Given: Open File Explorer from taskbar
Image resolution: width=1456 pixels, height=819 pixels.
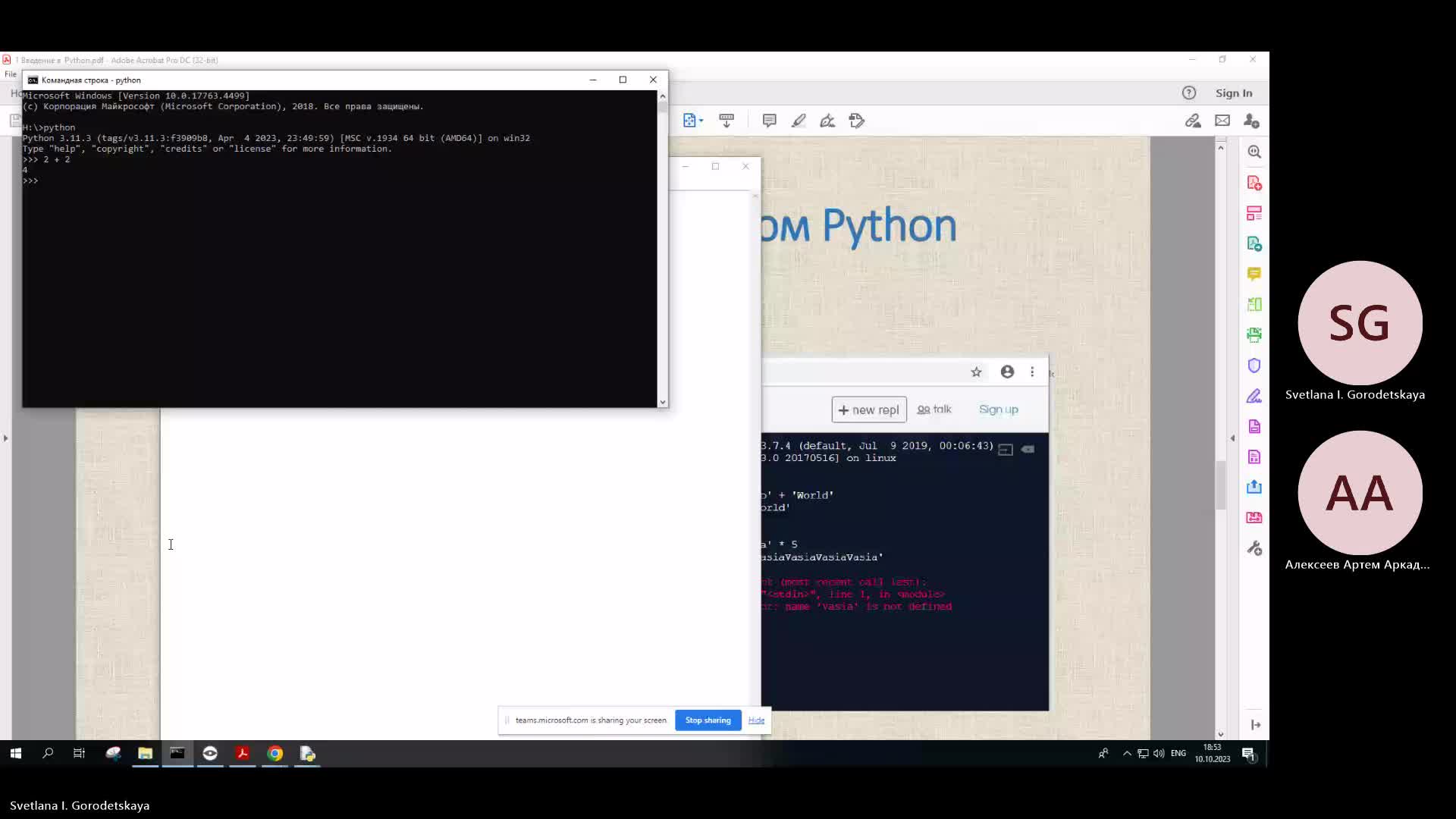Looking at the screenshot, I should [x=145, y=753].
